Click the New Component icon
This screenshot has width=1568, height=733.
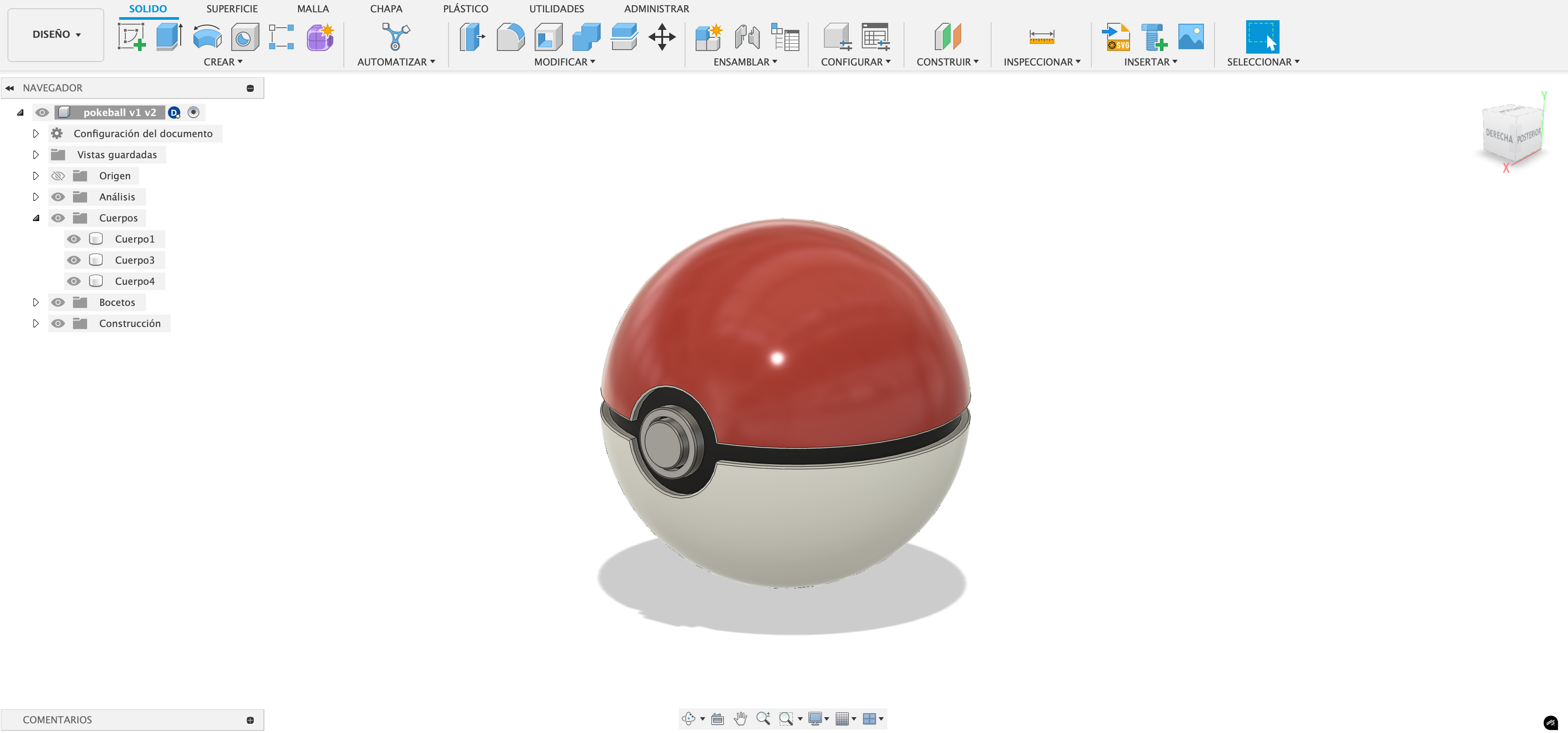pyautogui.click(x=709, y=37)
